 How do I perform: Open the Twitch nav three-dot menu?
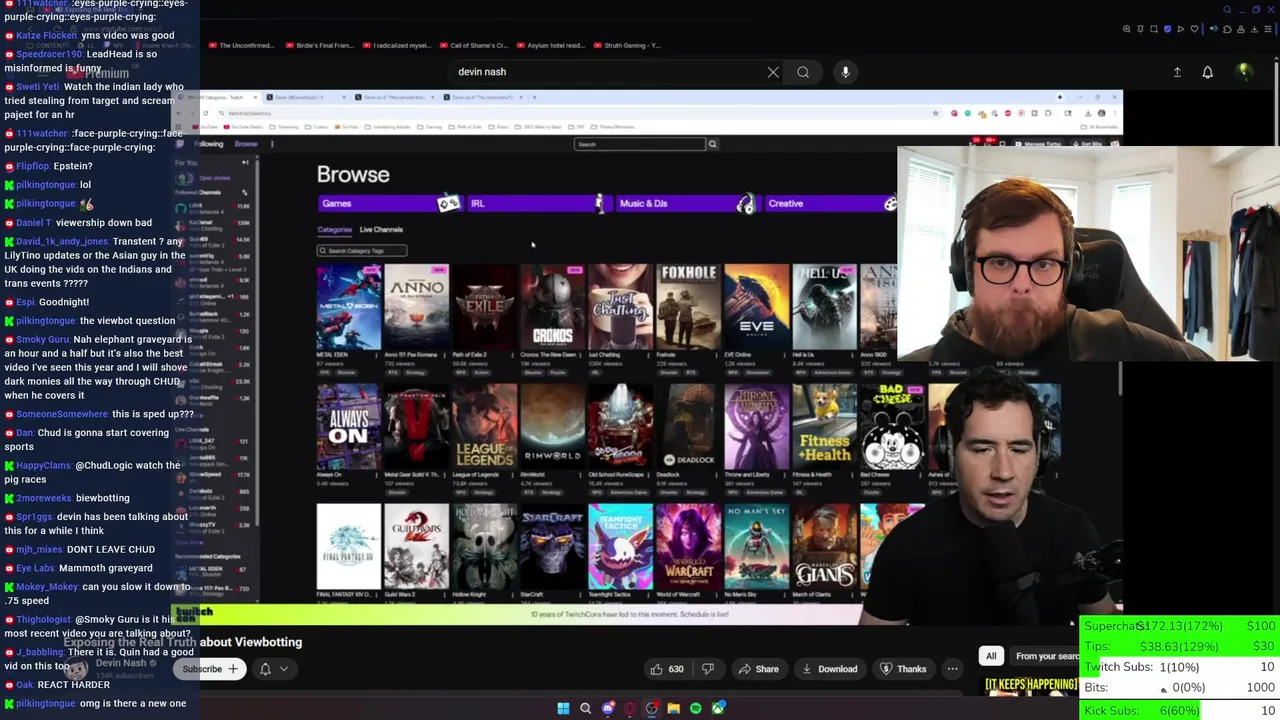272,144
